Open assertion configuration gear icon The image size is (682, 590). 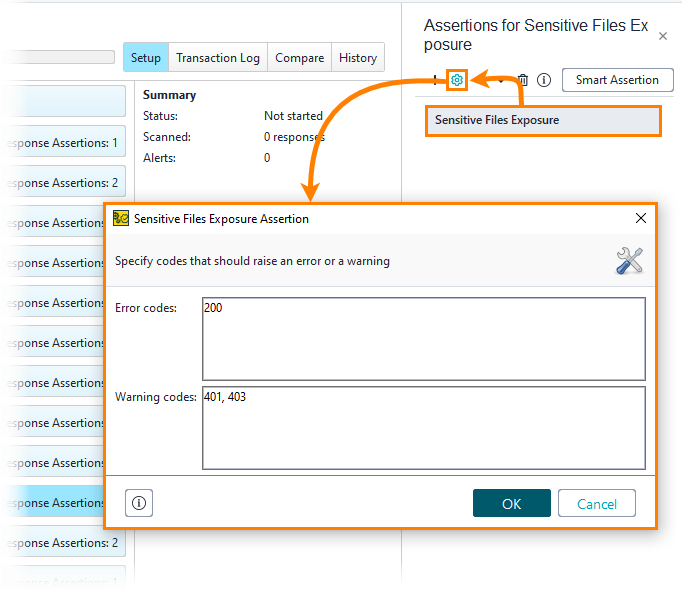457,80
